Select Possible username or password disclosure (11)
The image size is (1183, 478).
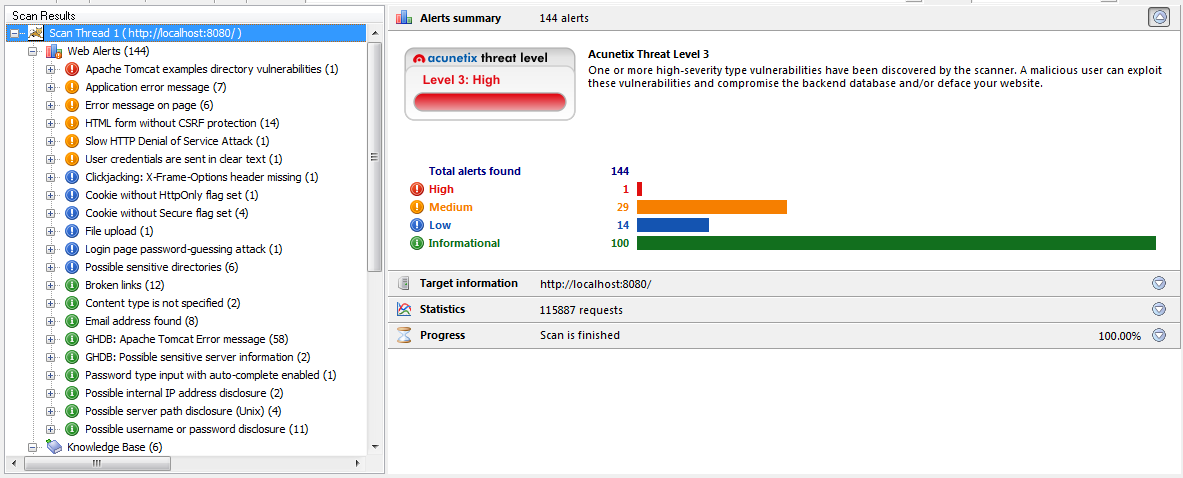tap(197, 429)
